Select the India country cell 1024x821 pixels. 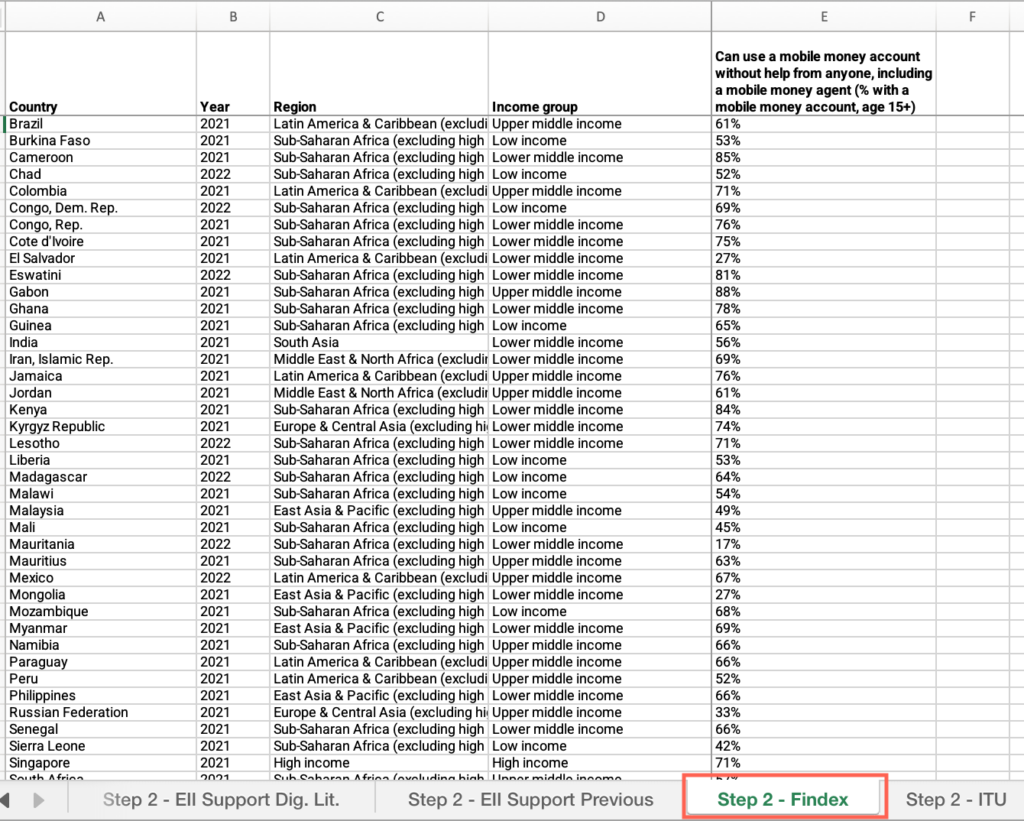101,342
